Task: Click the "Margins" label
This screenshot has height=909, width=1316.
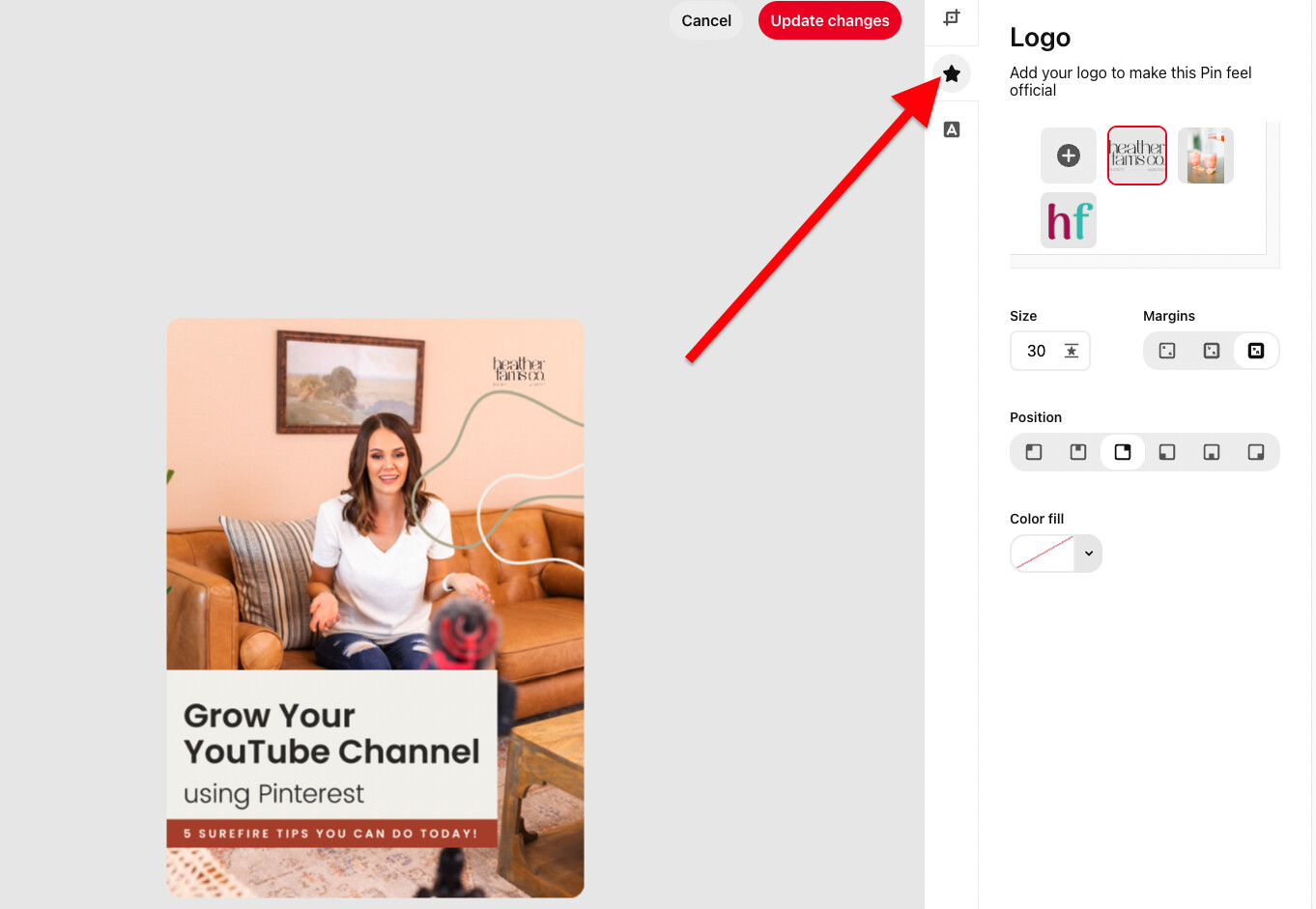Action: (x=1169, y=316)
